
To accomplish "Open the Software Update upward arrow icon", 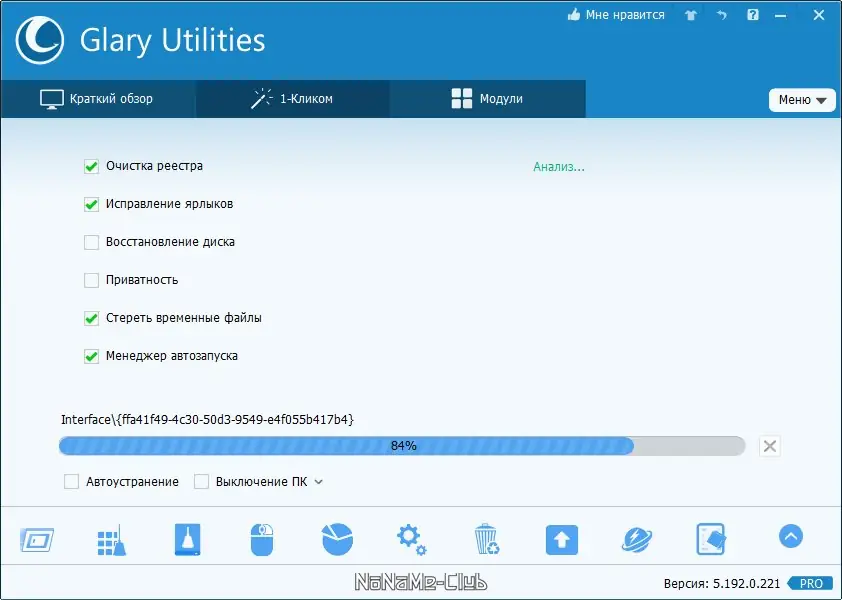I will click(562, 540).
